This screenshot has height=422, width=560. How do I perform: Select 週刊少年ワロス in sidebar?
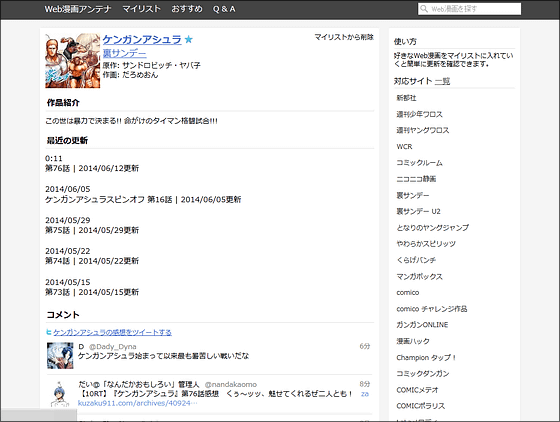[419, 114]
